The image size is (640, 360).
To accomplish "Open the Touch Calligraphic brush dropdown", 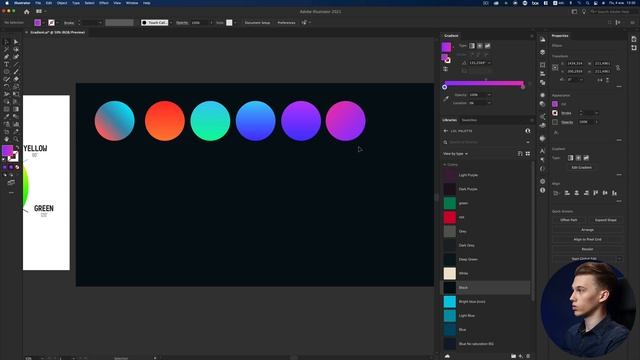I will click(x=171, y=23).
